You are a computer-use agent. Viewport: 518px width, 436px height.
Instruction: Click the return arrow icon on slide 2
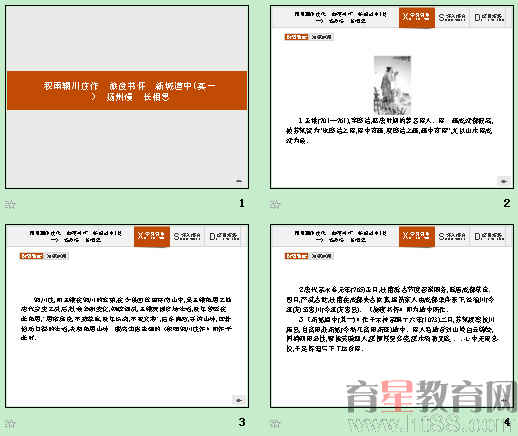(x=504, y=181)
